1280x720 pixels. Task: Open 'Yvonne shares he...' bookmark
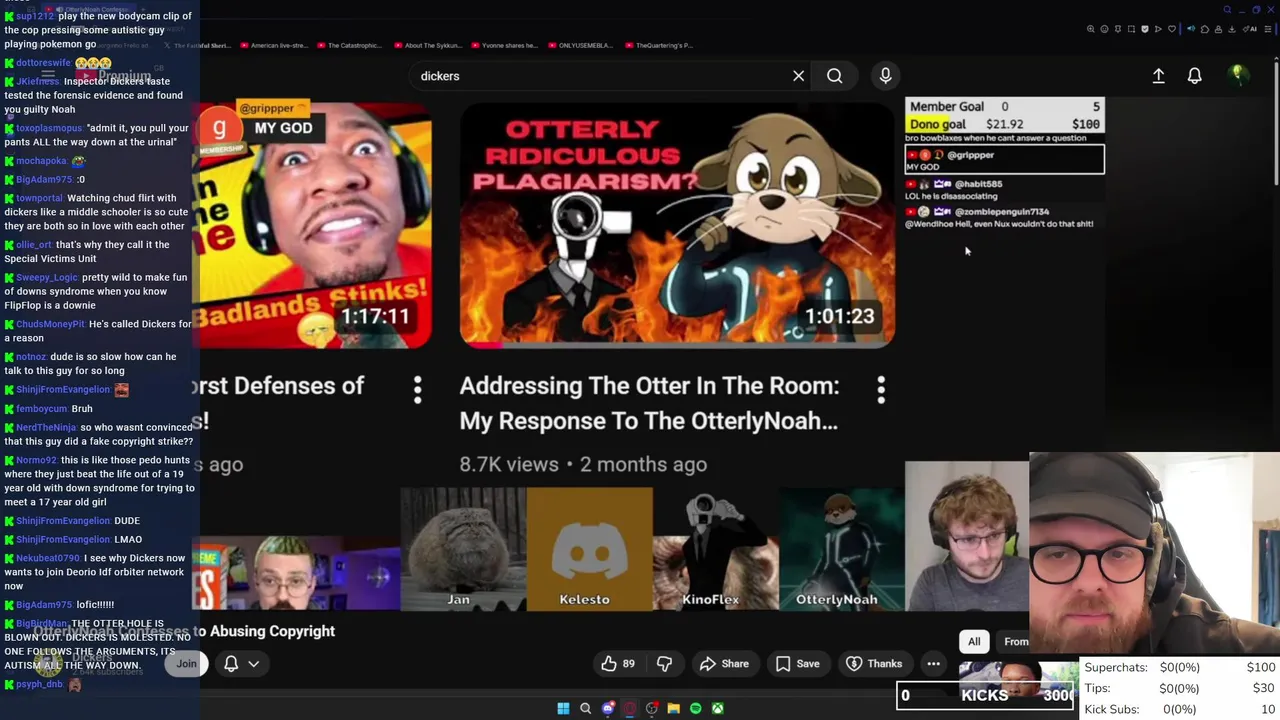[x=503, y=45]
